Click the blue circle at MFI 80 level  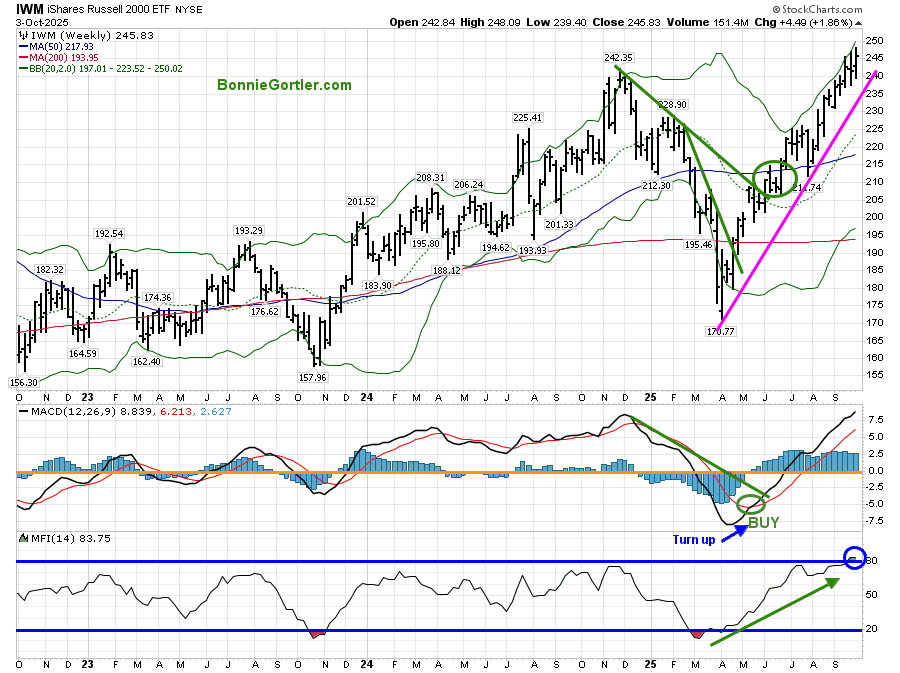coord(854,558)
